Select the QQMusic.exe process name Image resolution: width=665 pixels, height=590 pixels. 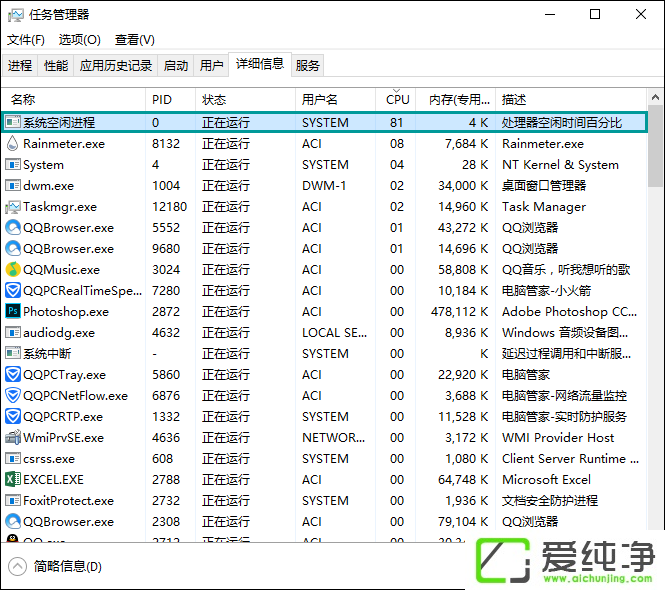pyautogui.click(x=61, y=270)
